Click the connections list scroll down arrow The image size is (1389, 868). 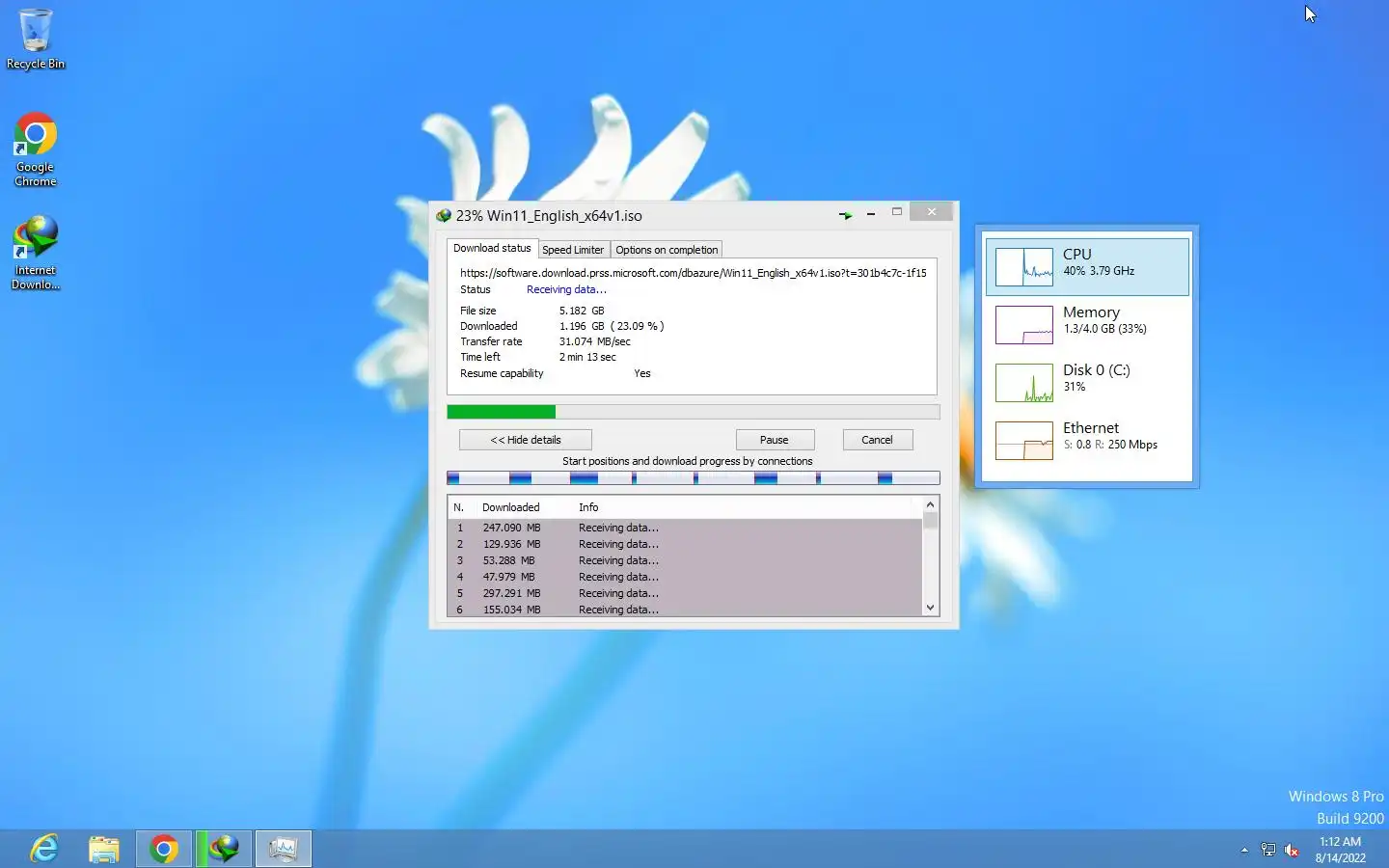point(930,608)
